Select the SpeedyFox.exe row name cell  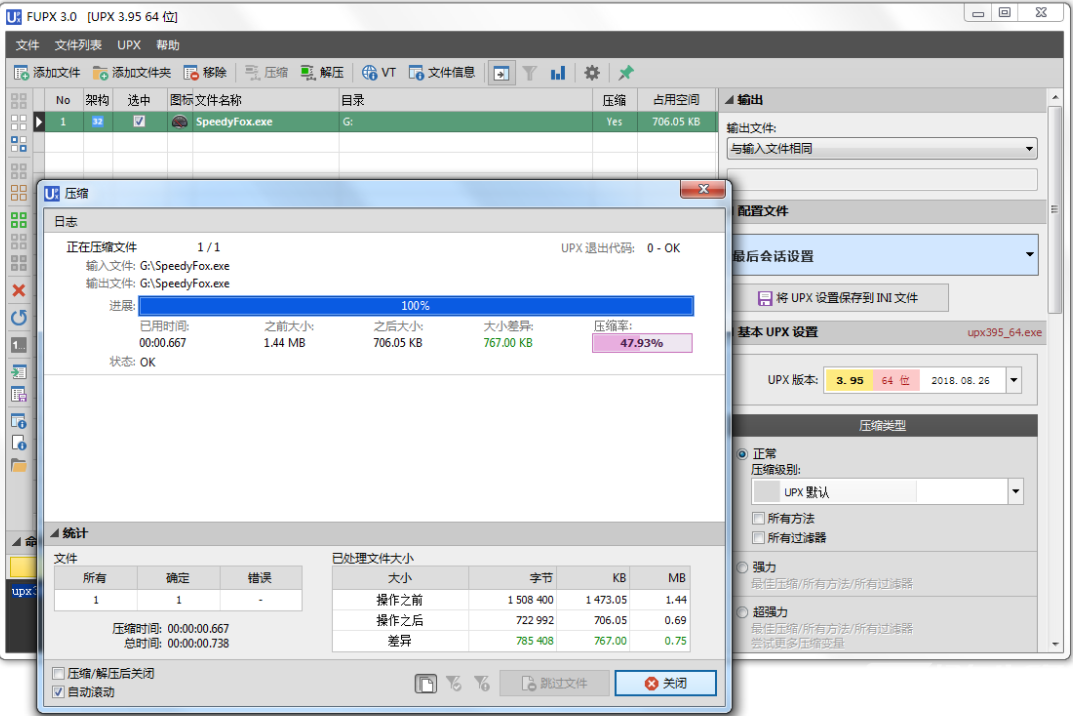pyautogui.click(x=266, y=122)
